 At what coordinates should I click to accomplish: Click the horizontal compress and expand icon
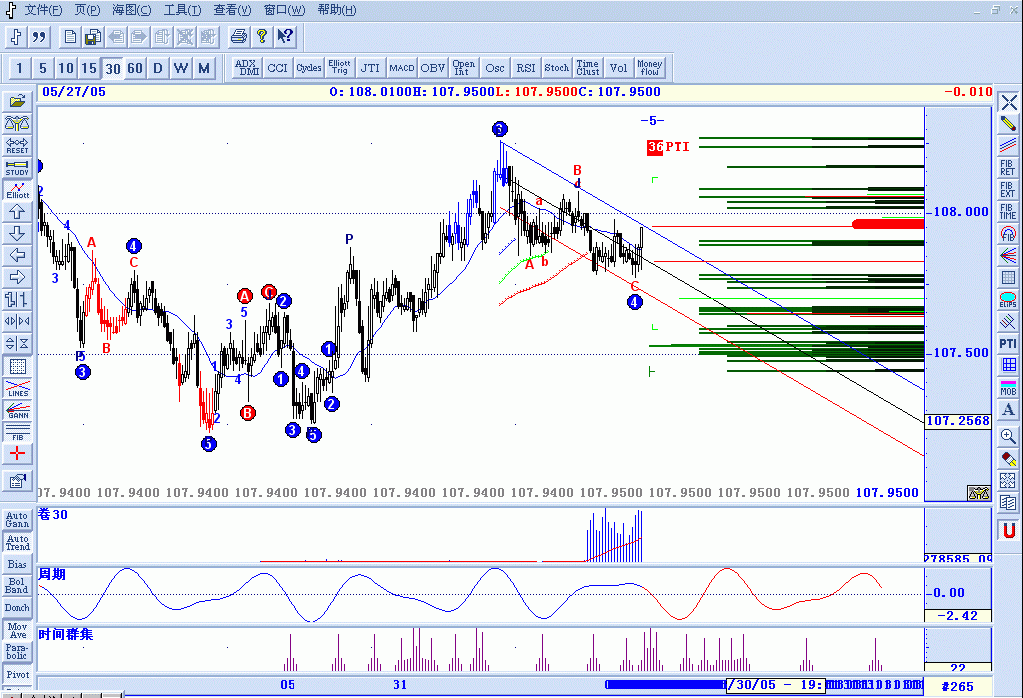pos(17,321)
